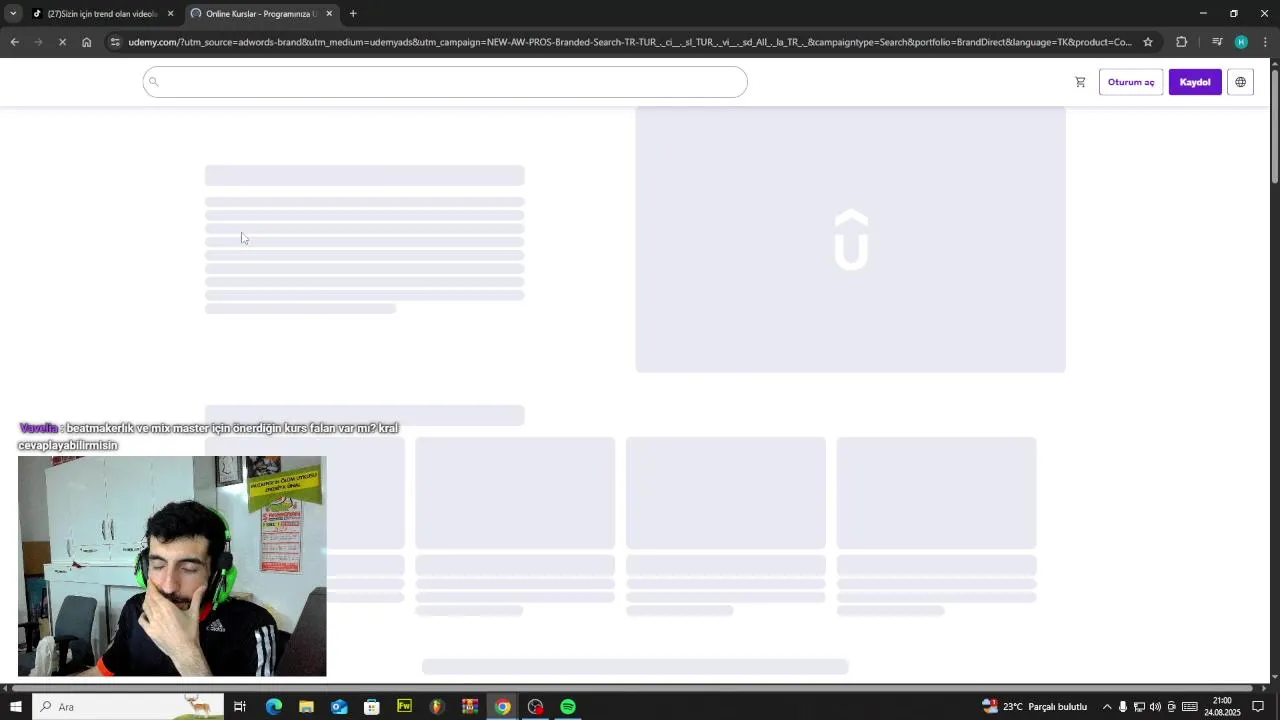Open Microsoft Store from the taskbar
Image resolution: width=1280 pixels, height=720 pixels.
tap(372, 707)
